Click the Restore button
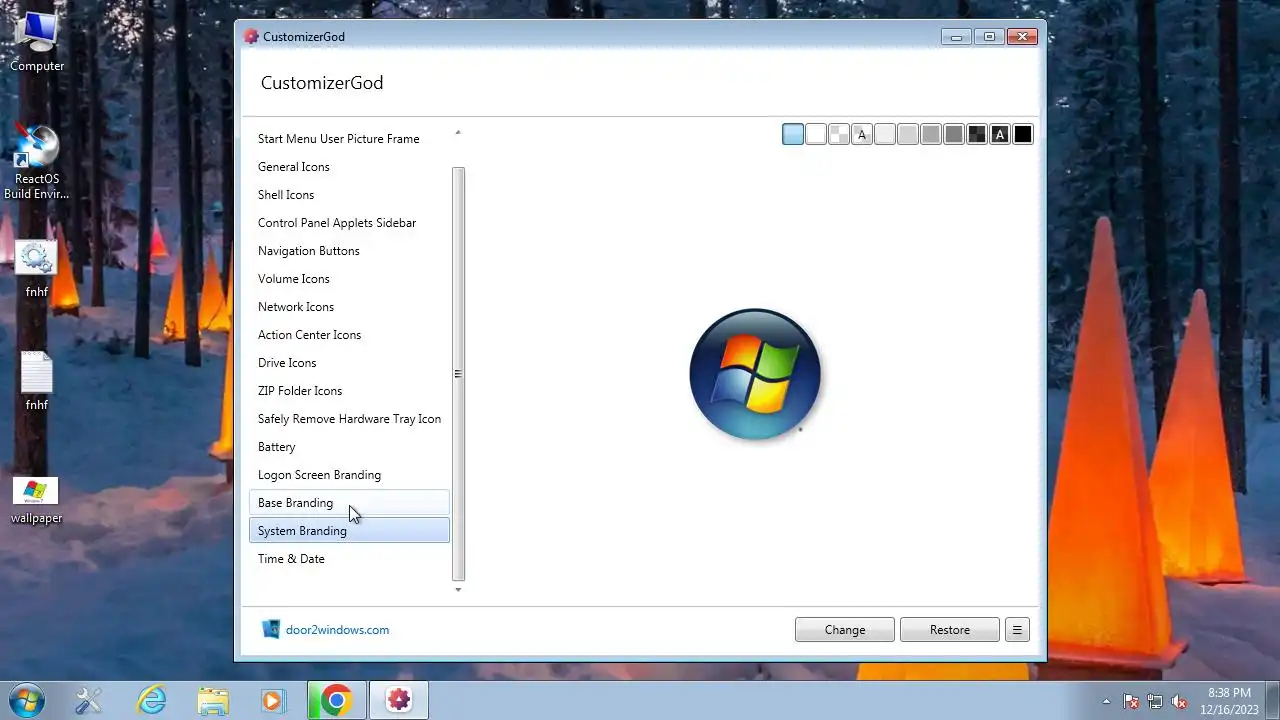1280x720 pixels. coord(950,630)
